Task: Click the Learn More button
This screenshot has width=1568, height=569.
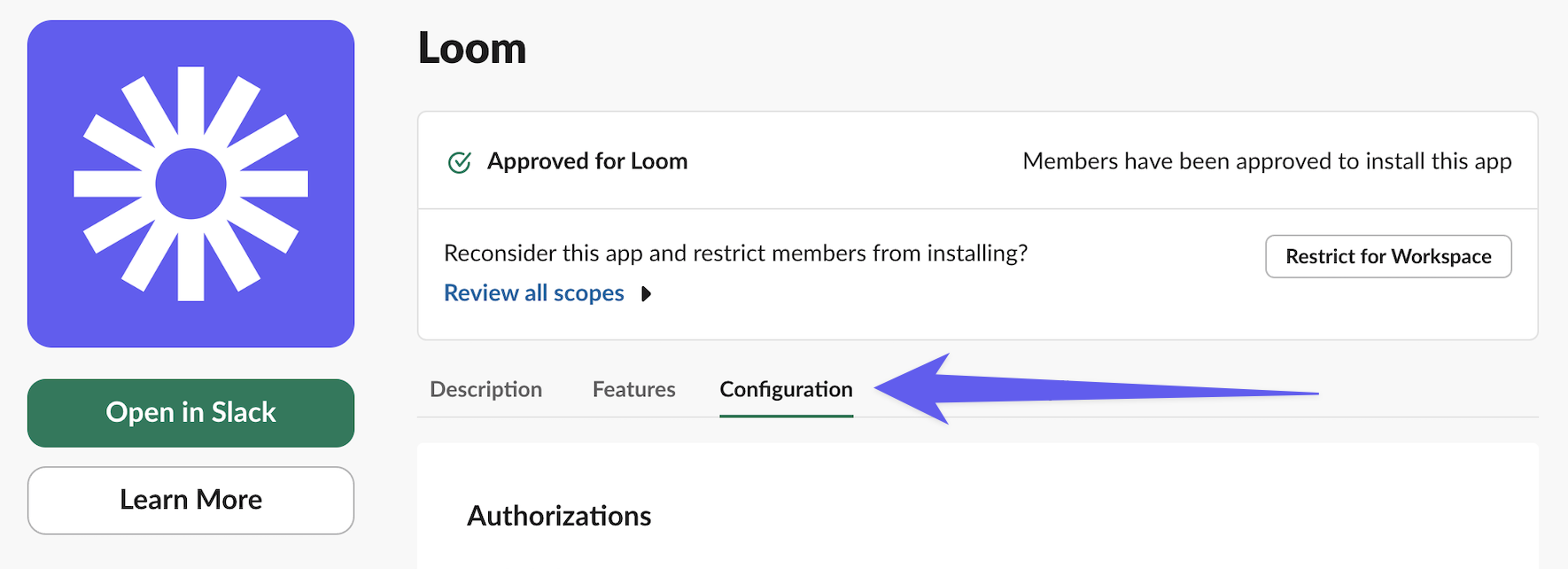Action: click(190, 500)
